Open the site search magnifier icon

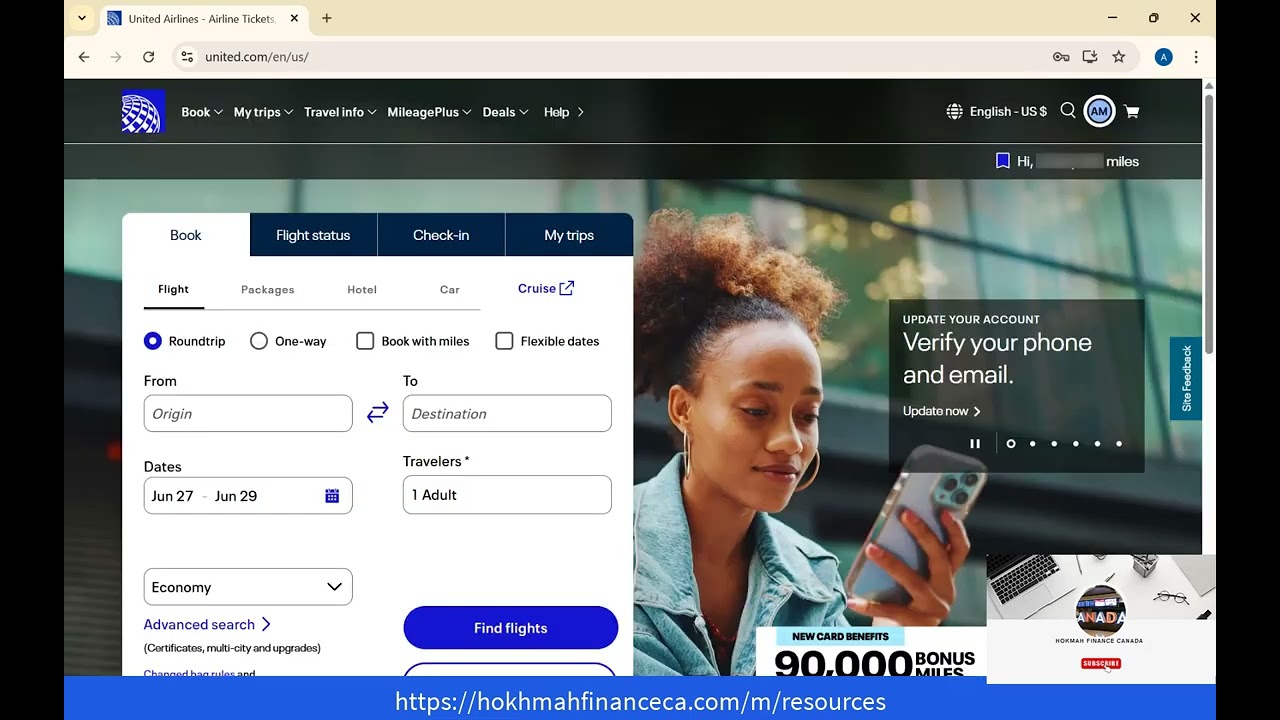click(1068, 111)
